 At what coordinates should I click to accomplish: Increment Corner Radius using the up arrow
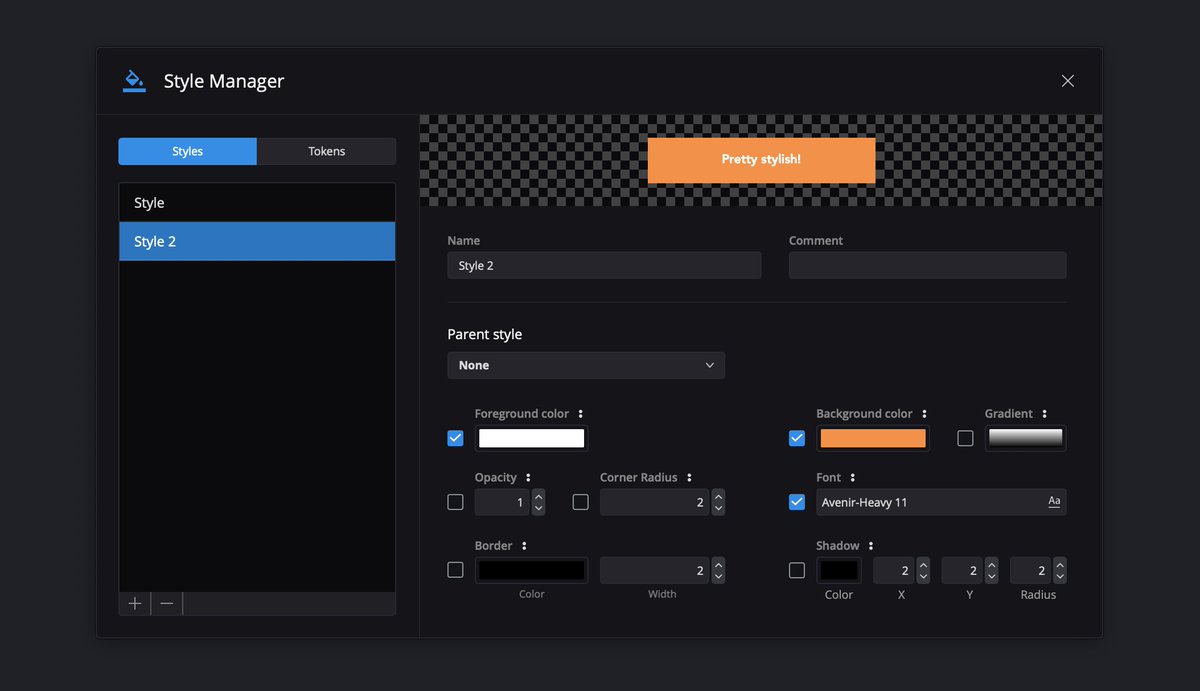click(718, 496)
